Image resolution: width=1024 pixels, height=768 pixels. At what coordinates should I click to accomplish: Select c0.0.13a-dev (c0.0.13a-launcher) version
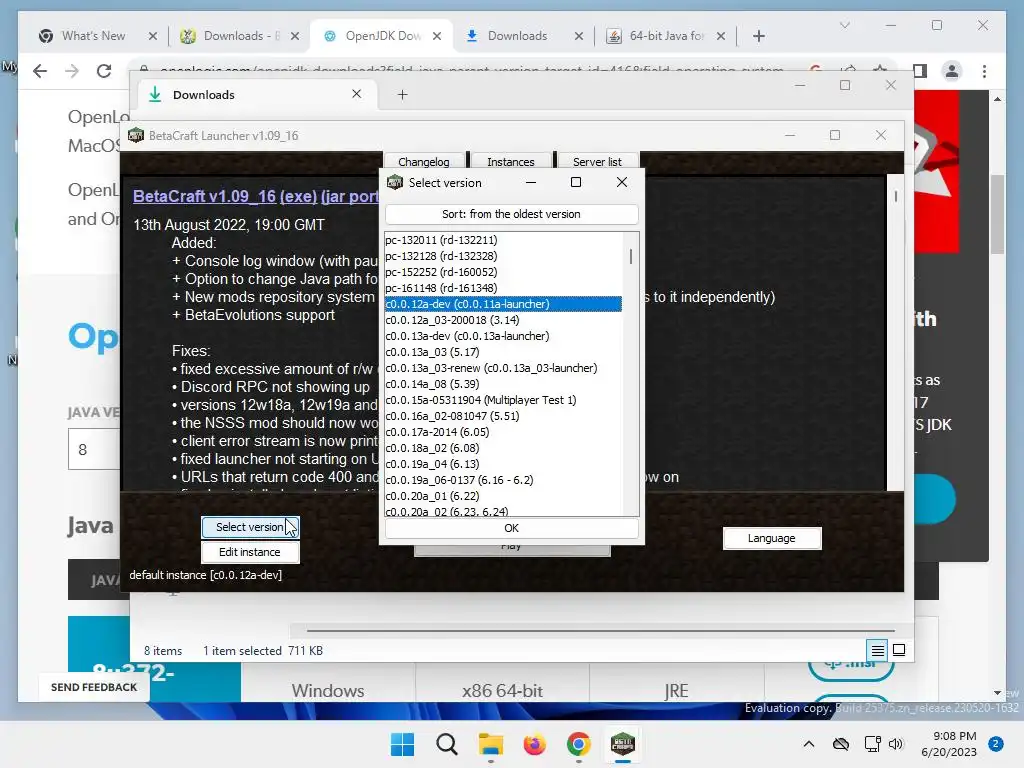503,336
